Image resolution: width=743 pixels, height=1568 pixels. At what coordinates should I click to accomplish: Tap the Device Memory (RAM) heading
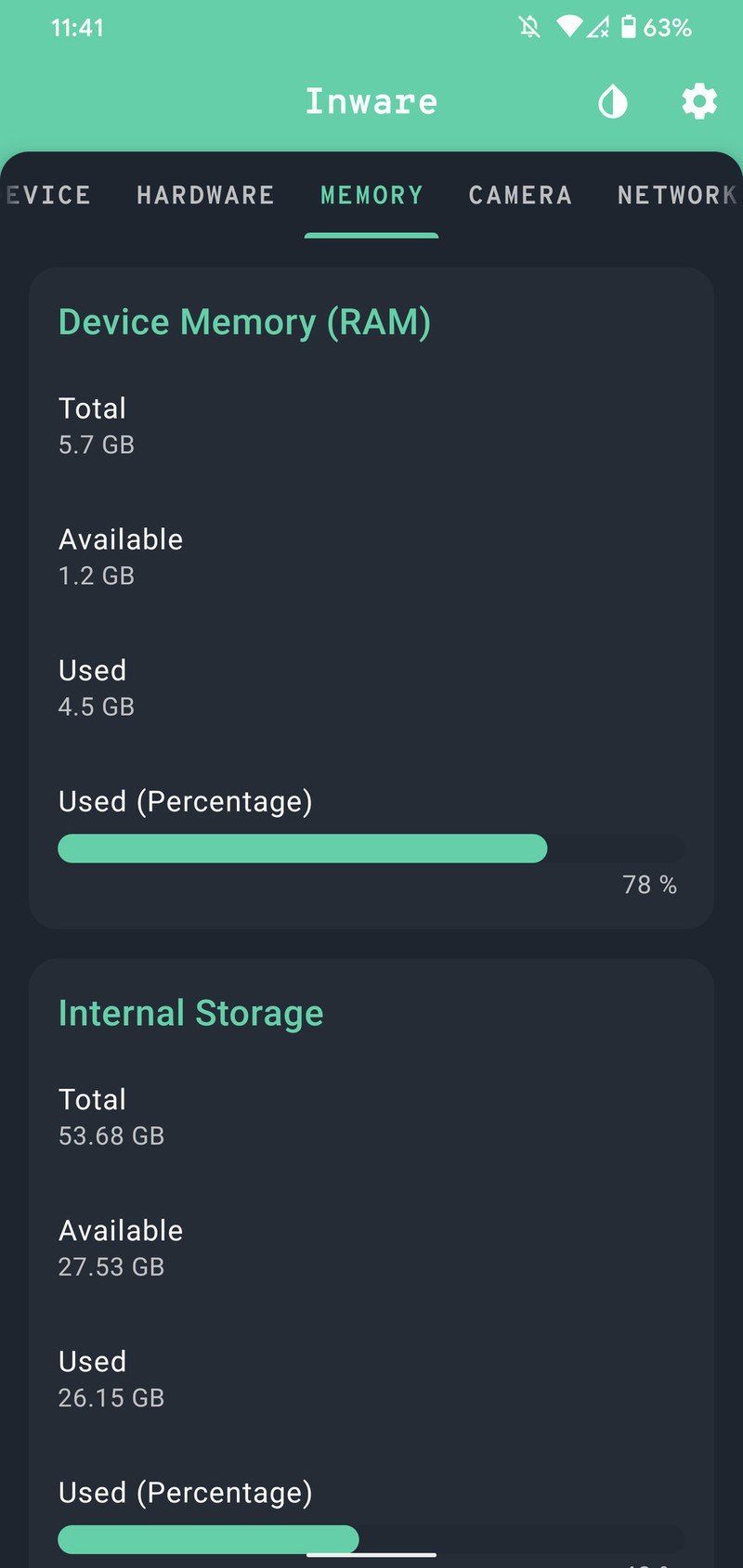(244, 322)
